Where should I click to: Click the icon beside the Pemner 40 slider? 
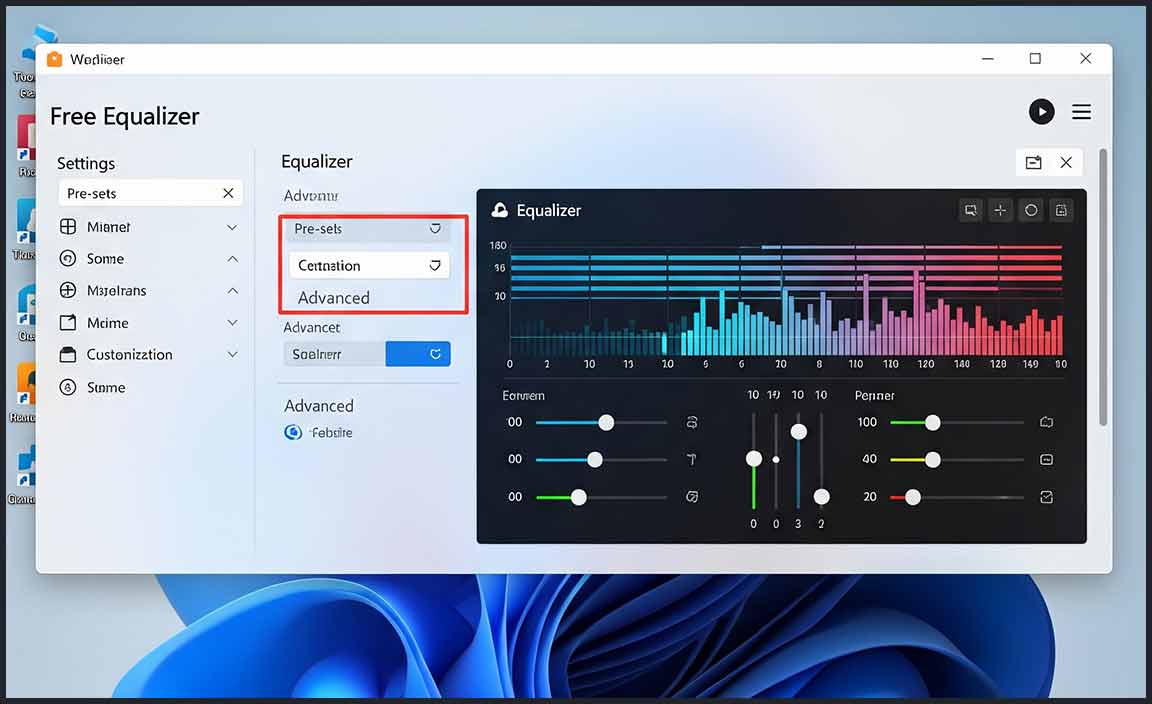[x=1046, y=459]
